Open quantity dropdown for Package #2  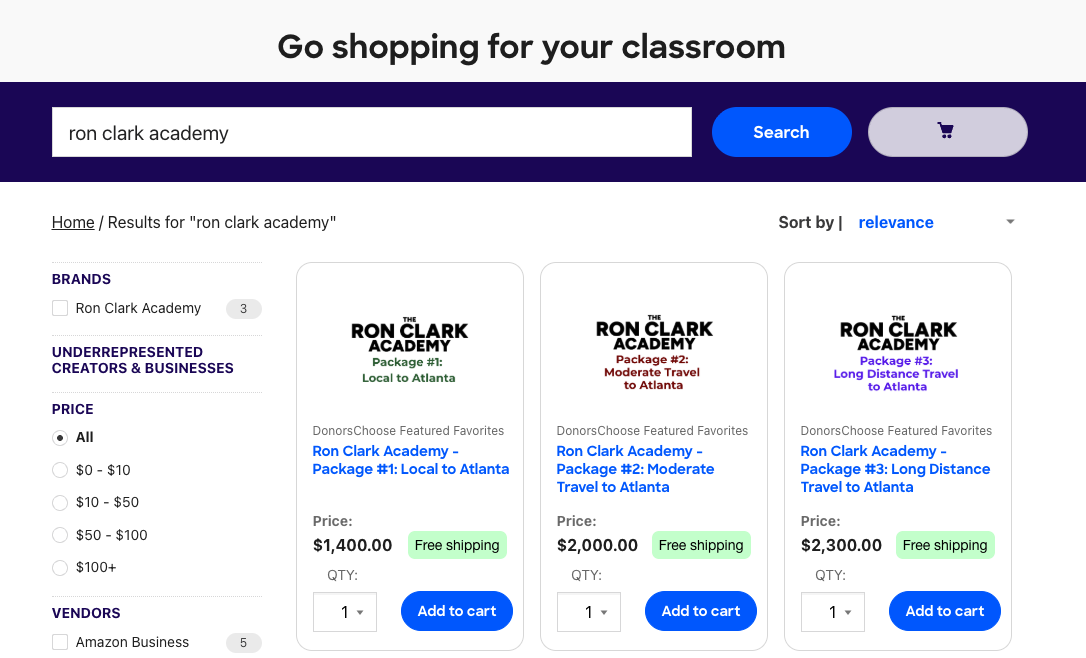click(589, 612)
